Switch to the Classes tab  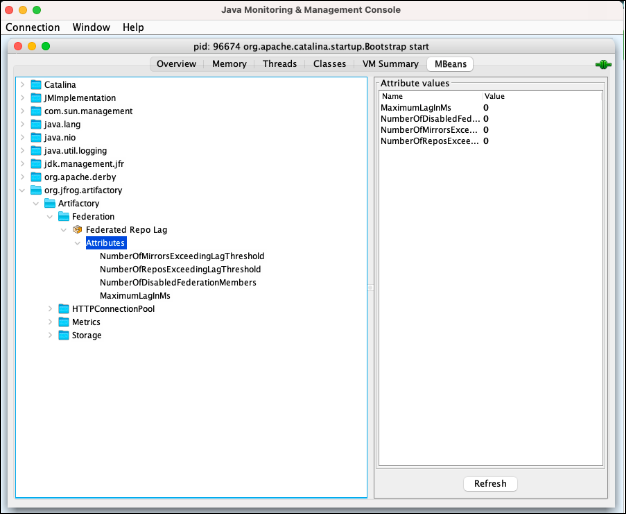click(x=329, y=64)
